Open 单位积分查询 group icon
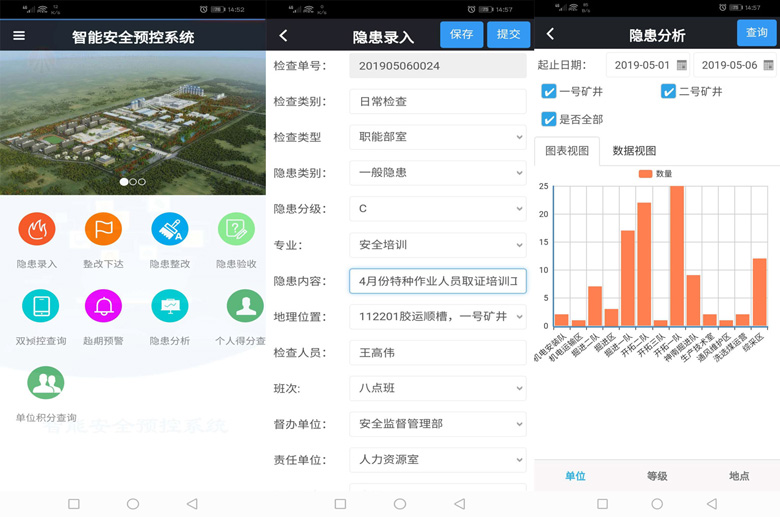Screen dimensions: 780x517 [46, 383]
